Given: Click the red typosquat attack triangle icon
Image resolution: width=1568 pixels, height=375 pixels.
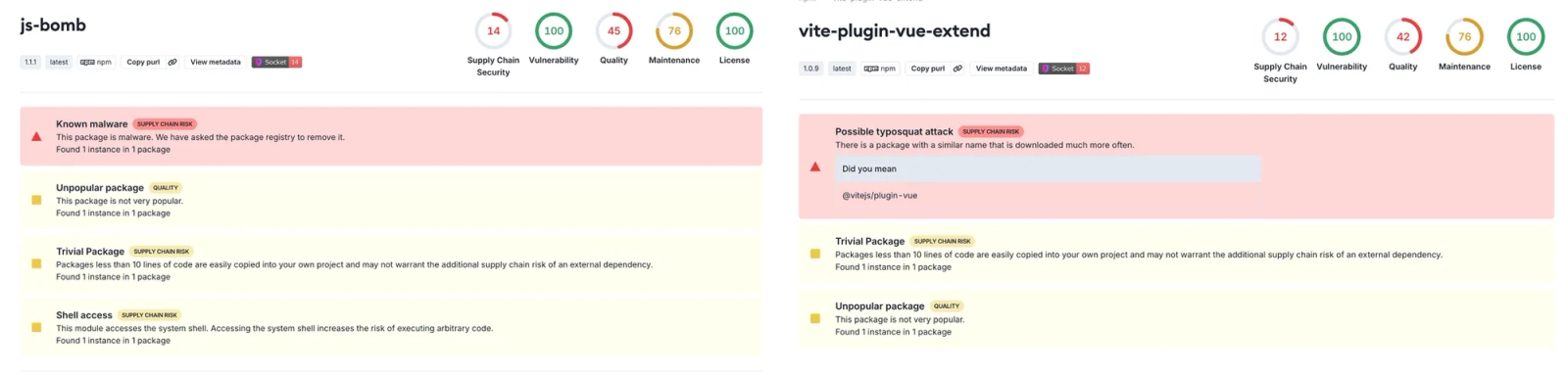Looking at the screenshot, I should point(815,166).
